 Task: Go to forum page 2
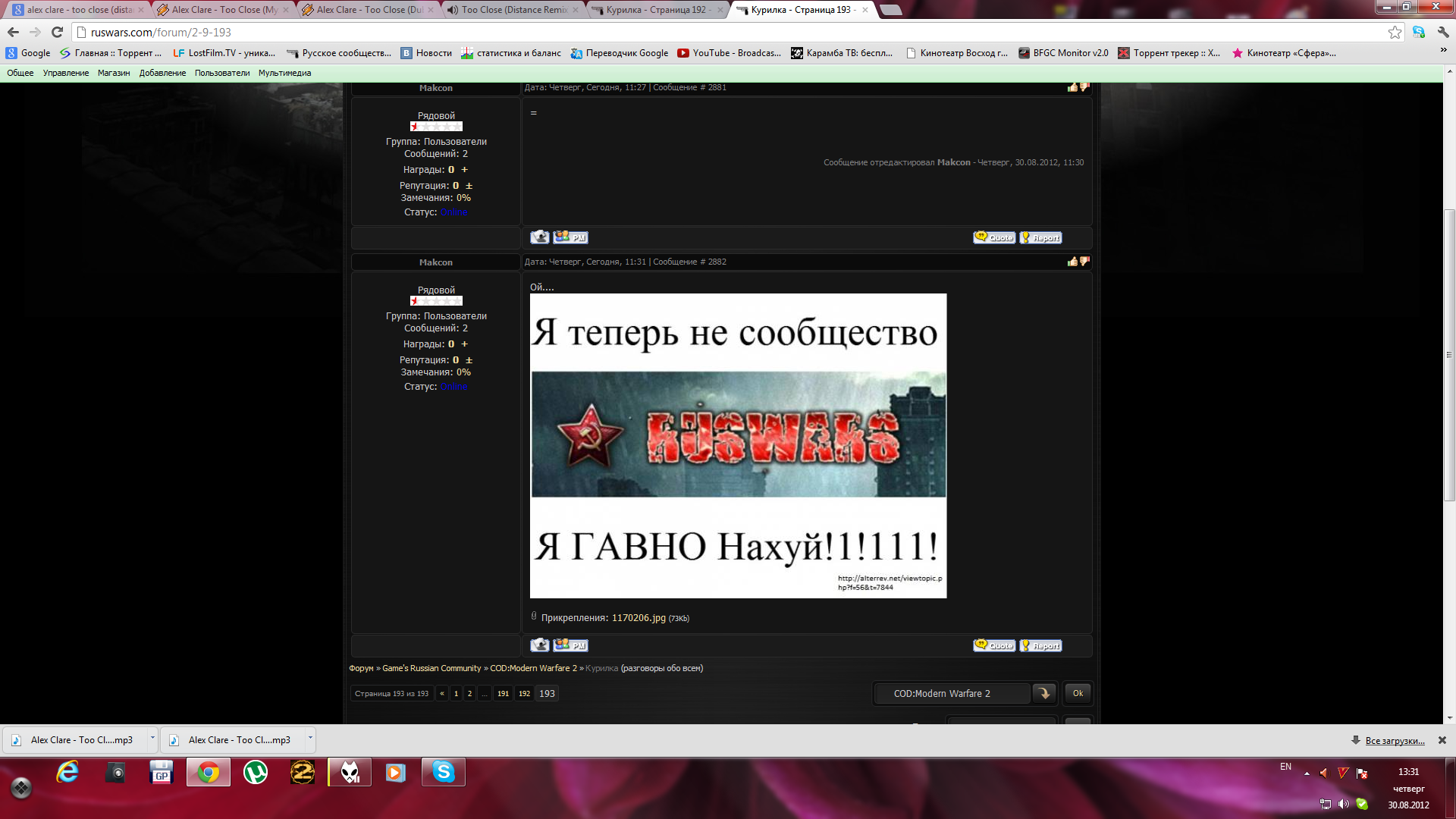[469, 694]
